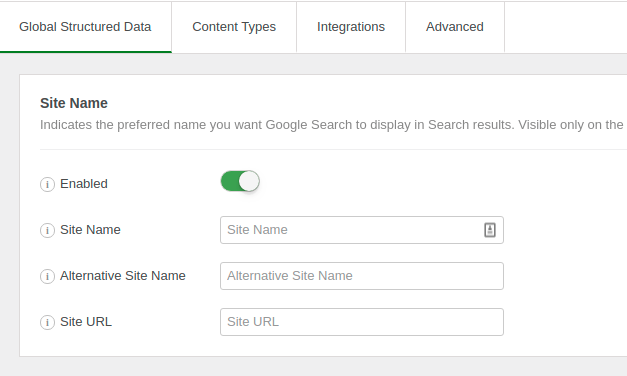Click the info icon beside Site Name label
The image size is (627, 376).
click(x=47, y=230)
